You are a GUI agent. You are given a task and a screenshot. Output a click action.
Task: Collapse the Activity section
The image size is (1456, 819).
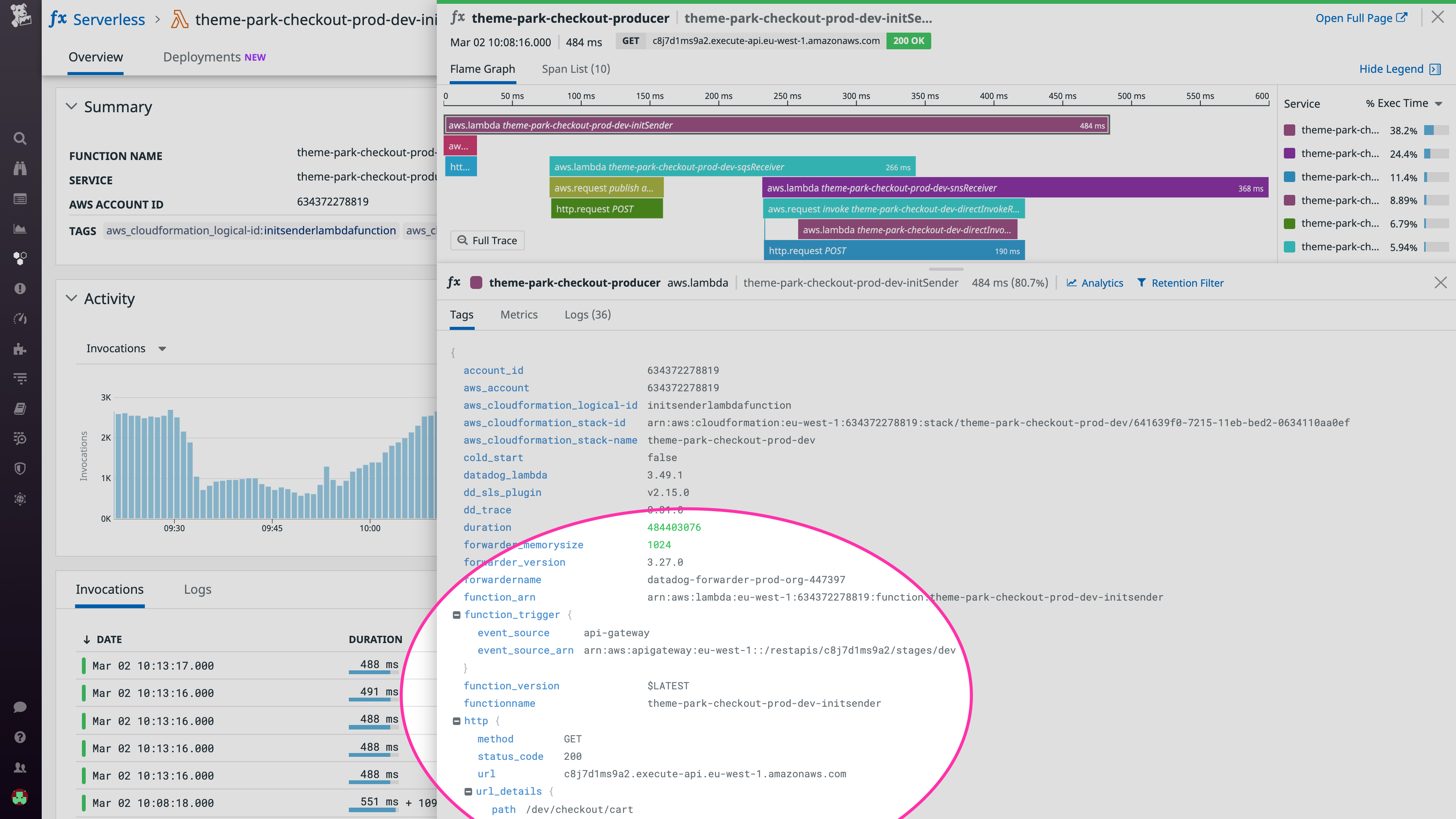click(72, 298)
